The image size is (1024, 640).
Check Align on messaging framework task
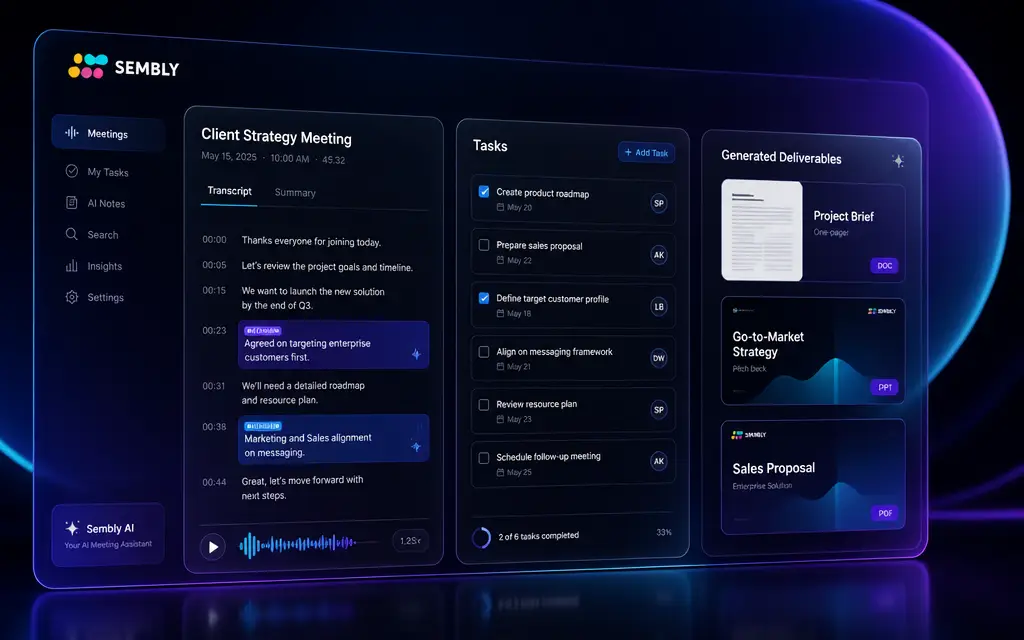484,352
